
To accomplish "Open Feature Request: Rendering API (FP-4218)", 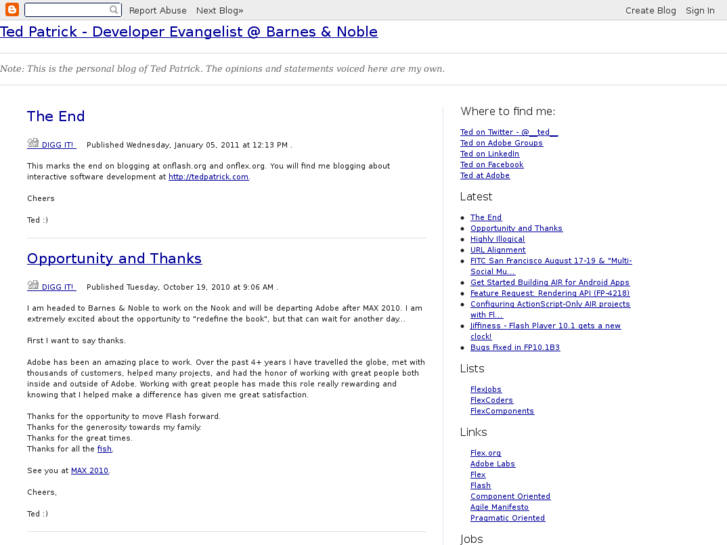I will click(550, 293).
